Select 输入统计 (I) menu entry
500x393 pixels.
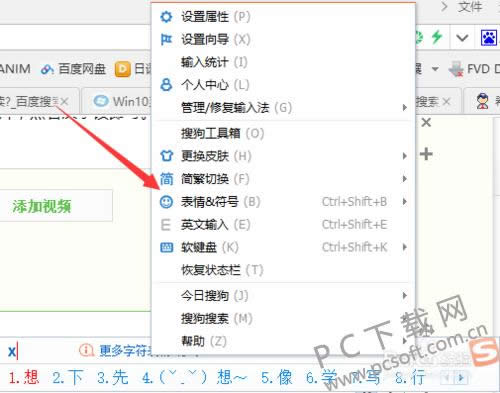[283, 62]
